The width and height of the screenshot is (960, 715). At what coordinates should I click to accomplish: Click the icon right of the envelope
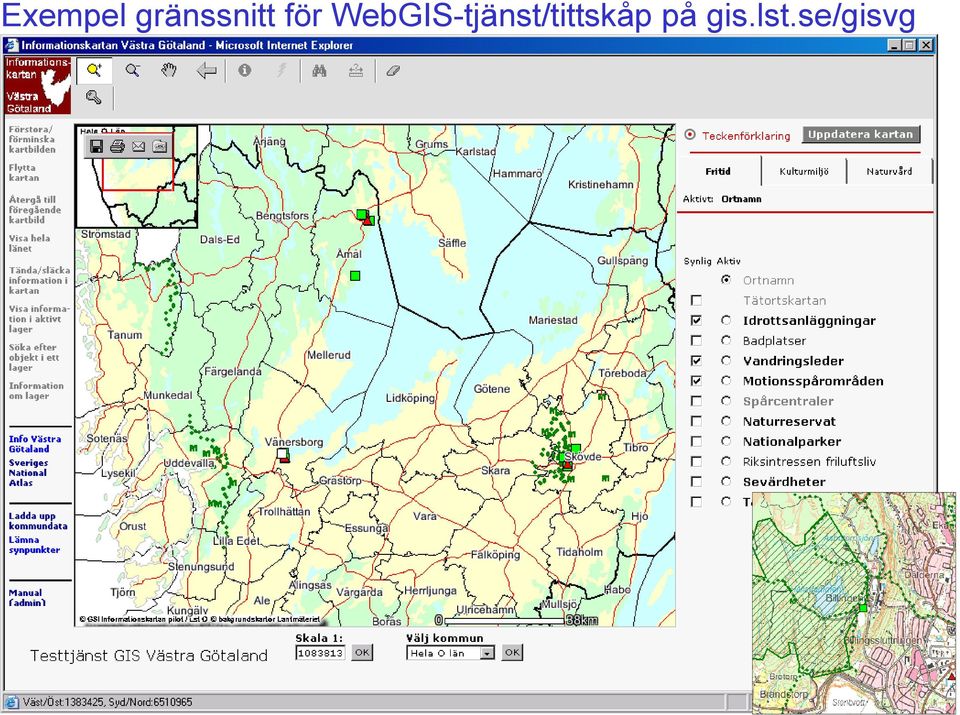(159, 146)
